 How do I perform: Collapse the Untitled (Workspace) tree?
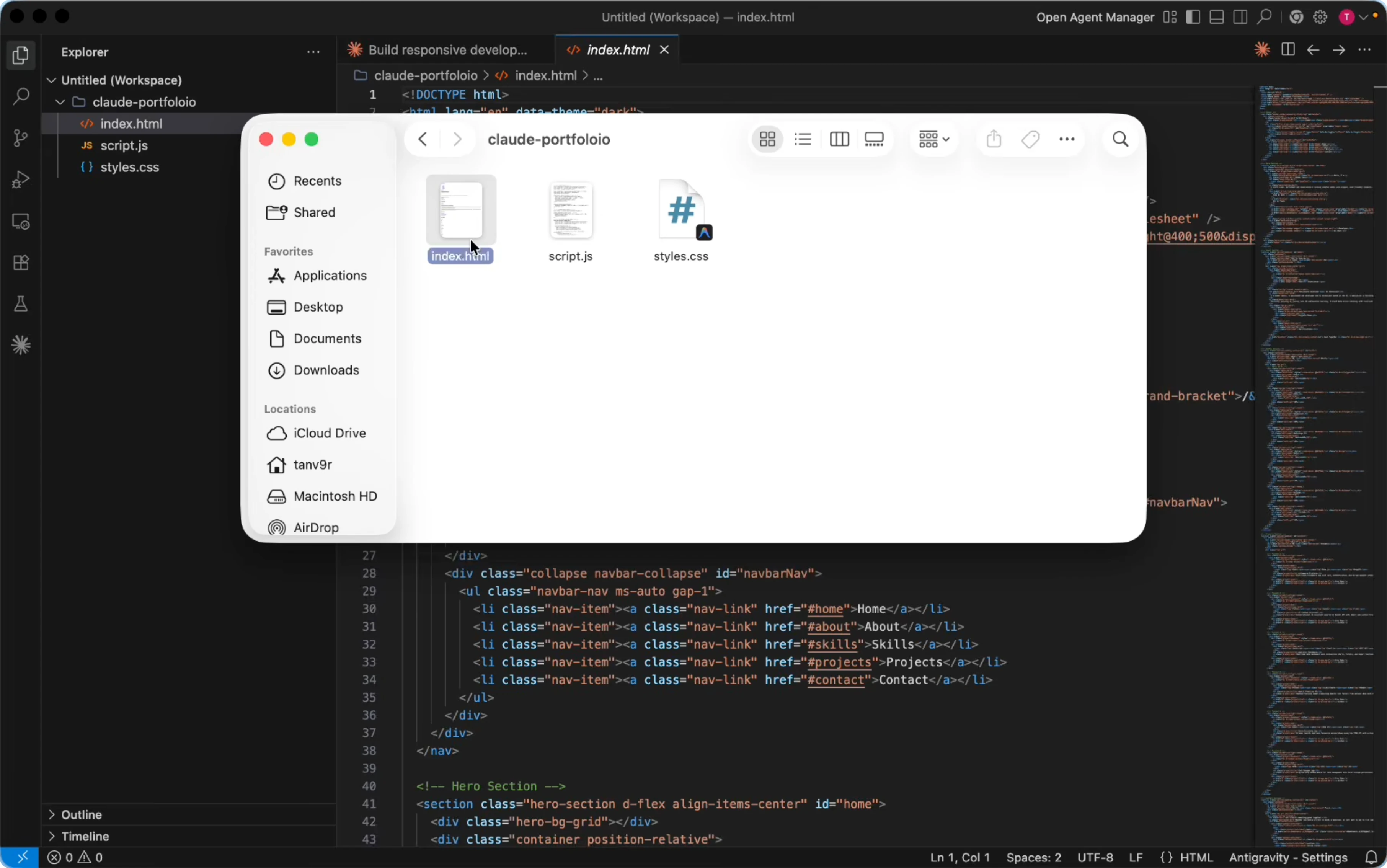[x=52, y=80]
